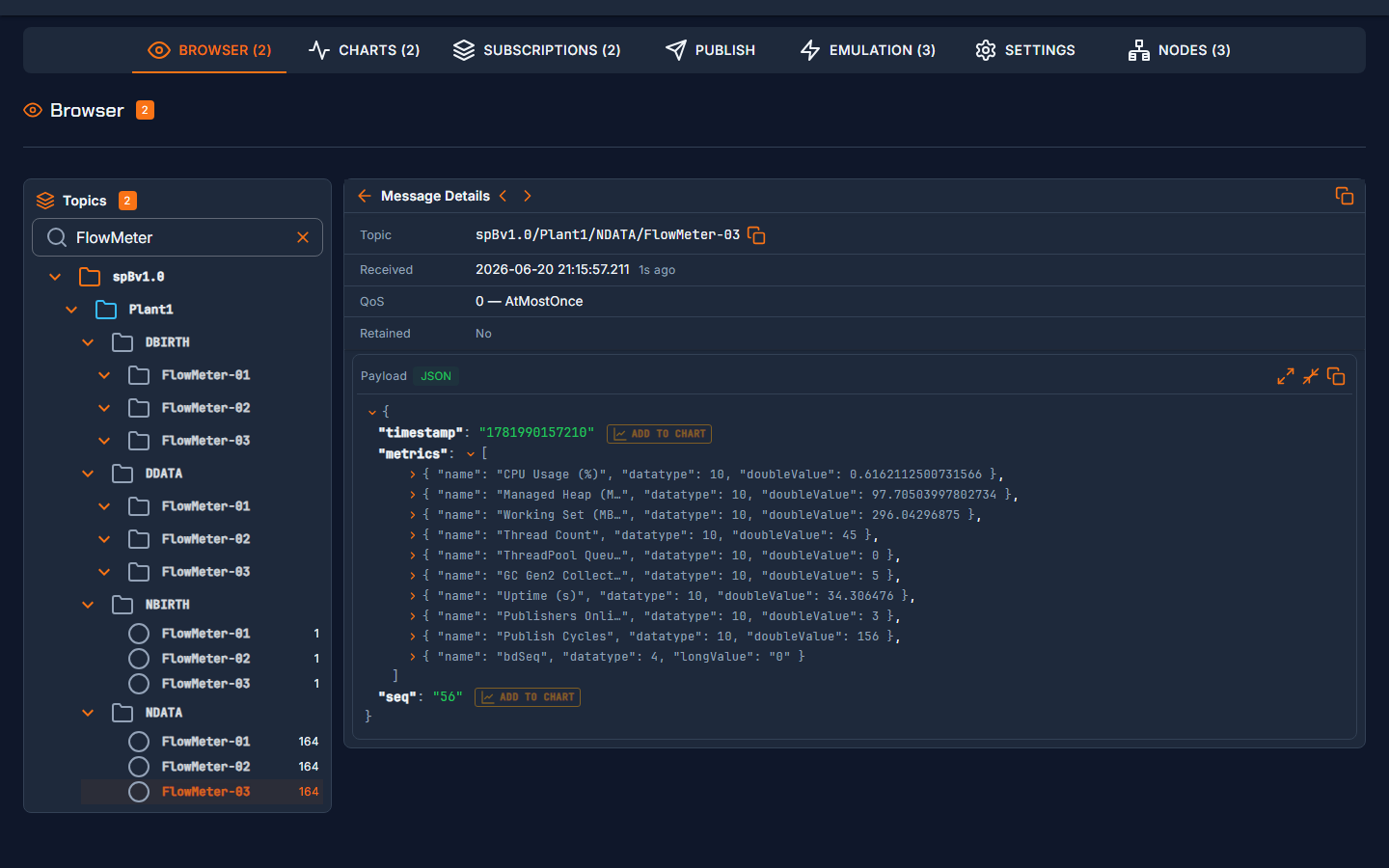This screenshot has width=1389, height=868.
Task: Expand DDATA FlowMeter-03 chevron
Action: pyautogui.click(x=104, y=572)
